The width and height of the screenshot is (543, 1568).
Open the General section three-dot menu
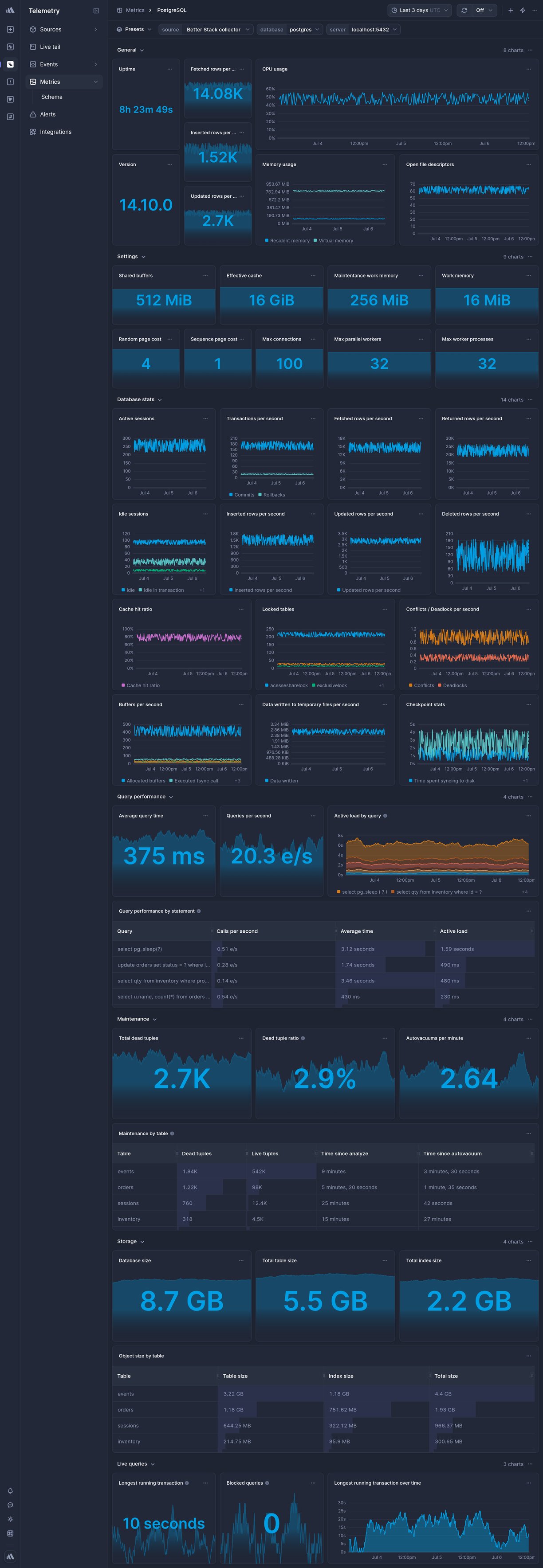(x=531, y=51)
